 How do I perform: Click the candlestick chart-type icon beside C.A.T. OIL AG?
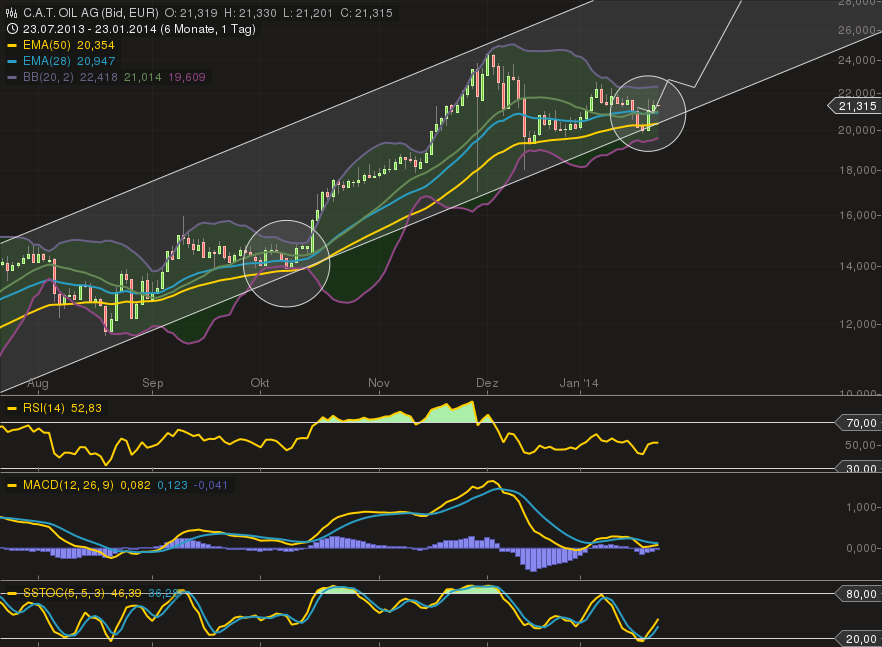(x=11, y=13)
